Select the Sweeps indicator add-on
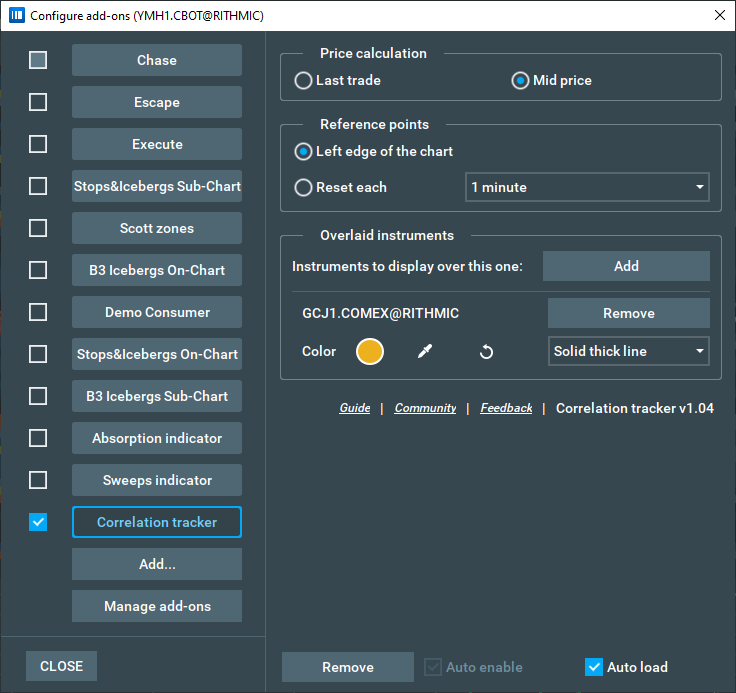This screenshot has width=736, height=693. [x=157, y=480]
